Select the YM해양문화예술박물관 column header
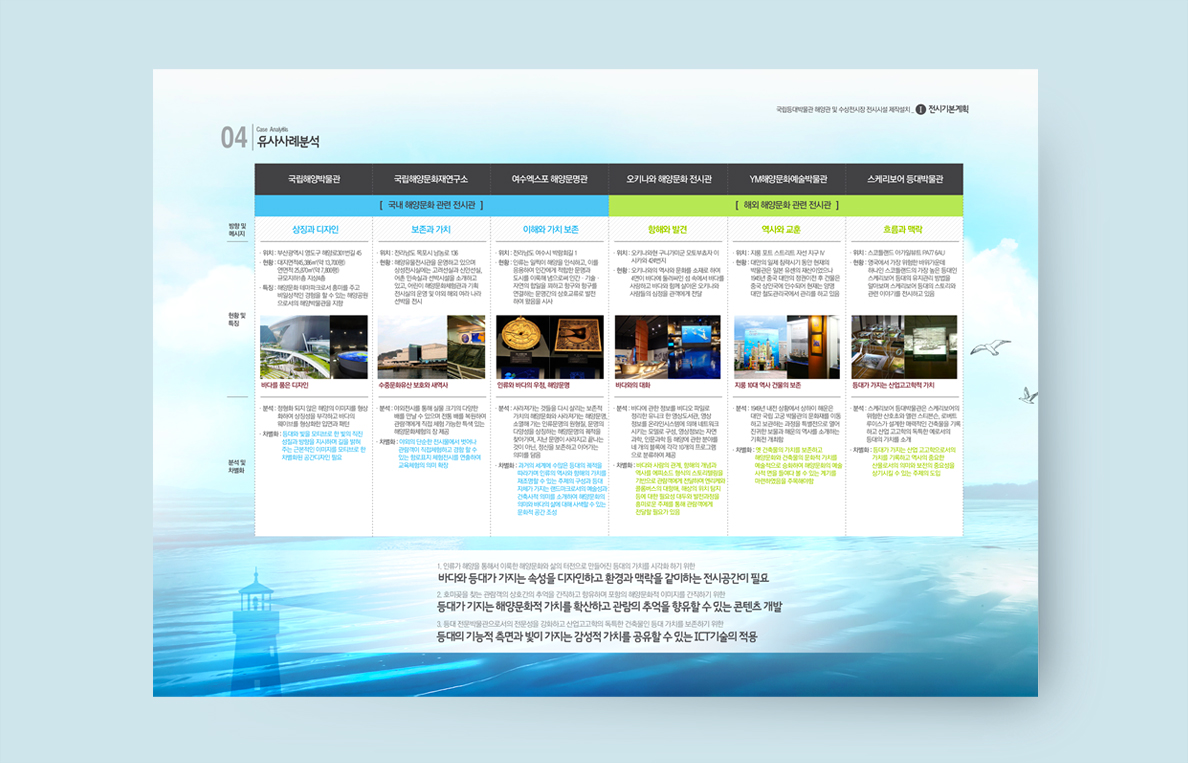1188x763 pixels. 786,180
